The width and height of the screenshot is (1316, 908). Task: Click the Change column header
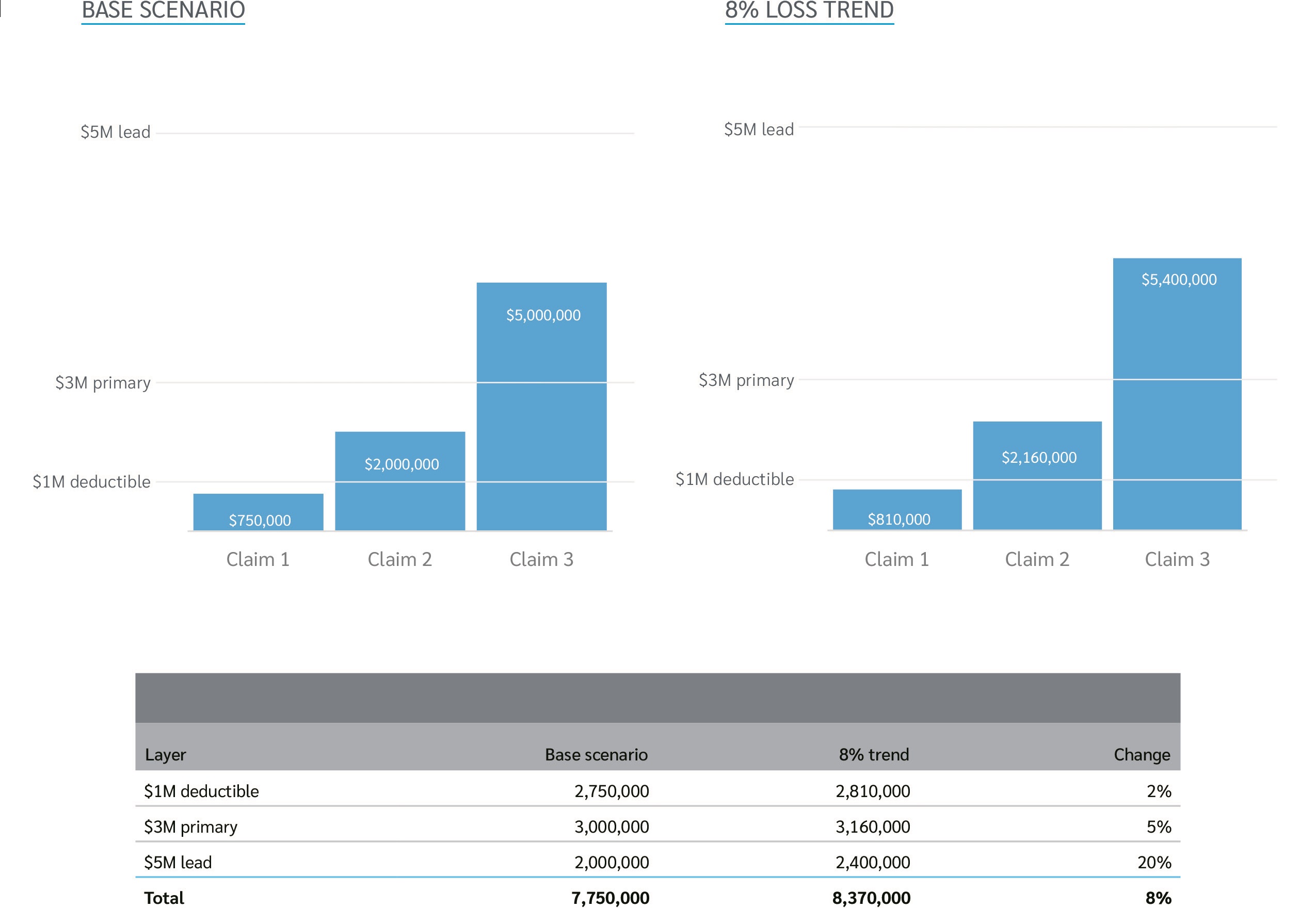[x=1142, y=754]
